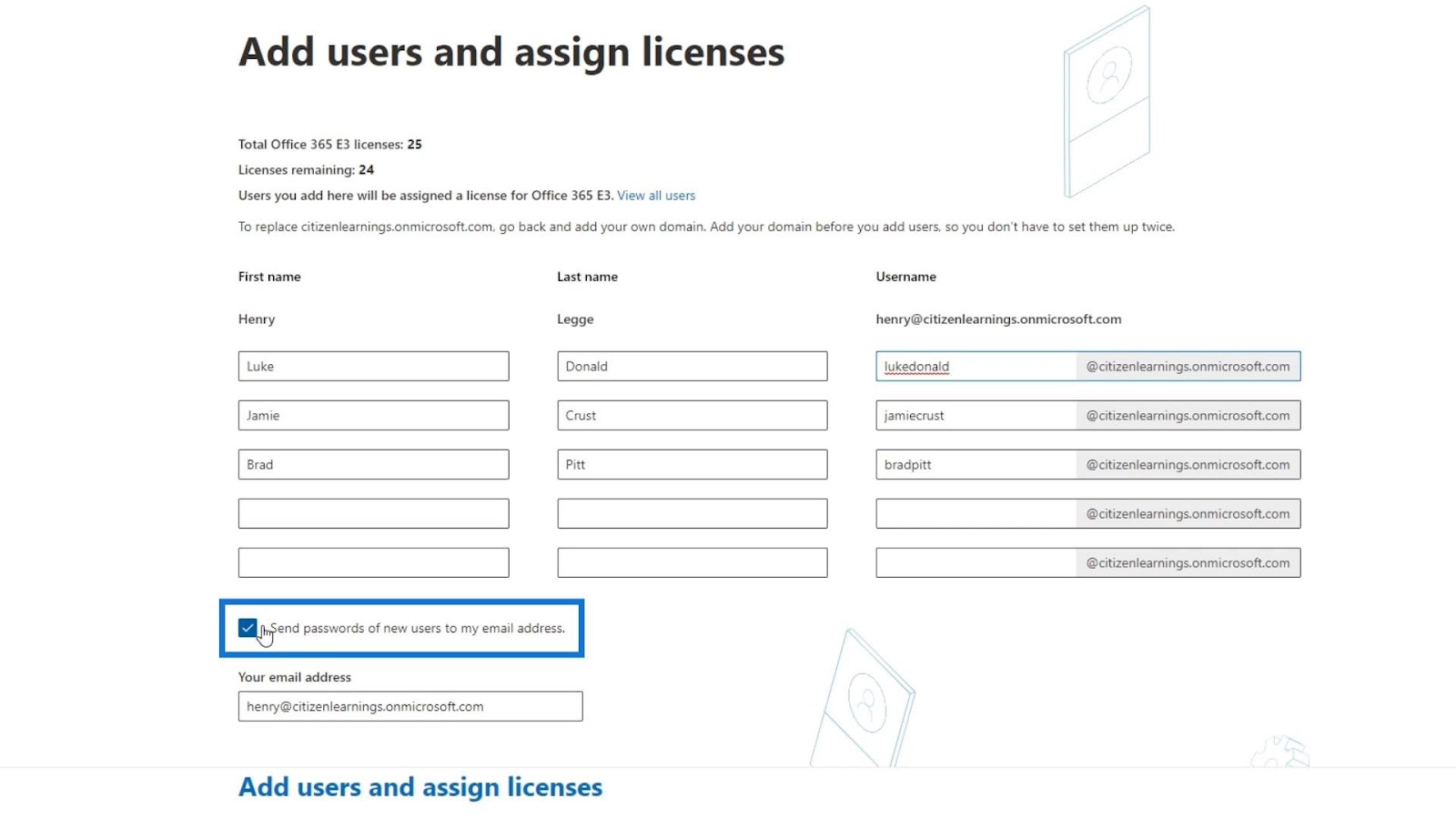Click the 'Licenses remaining: 24' text
The width and height of the screenshot is (1456, 819).
point(306,170)
